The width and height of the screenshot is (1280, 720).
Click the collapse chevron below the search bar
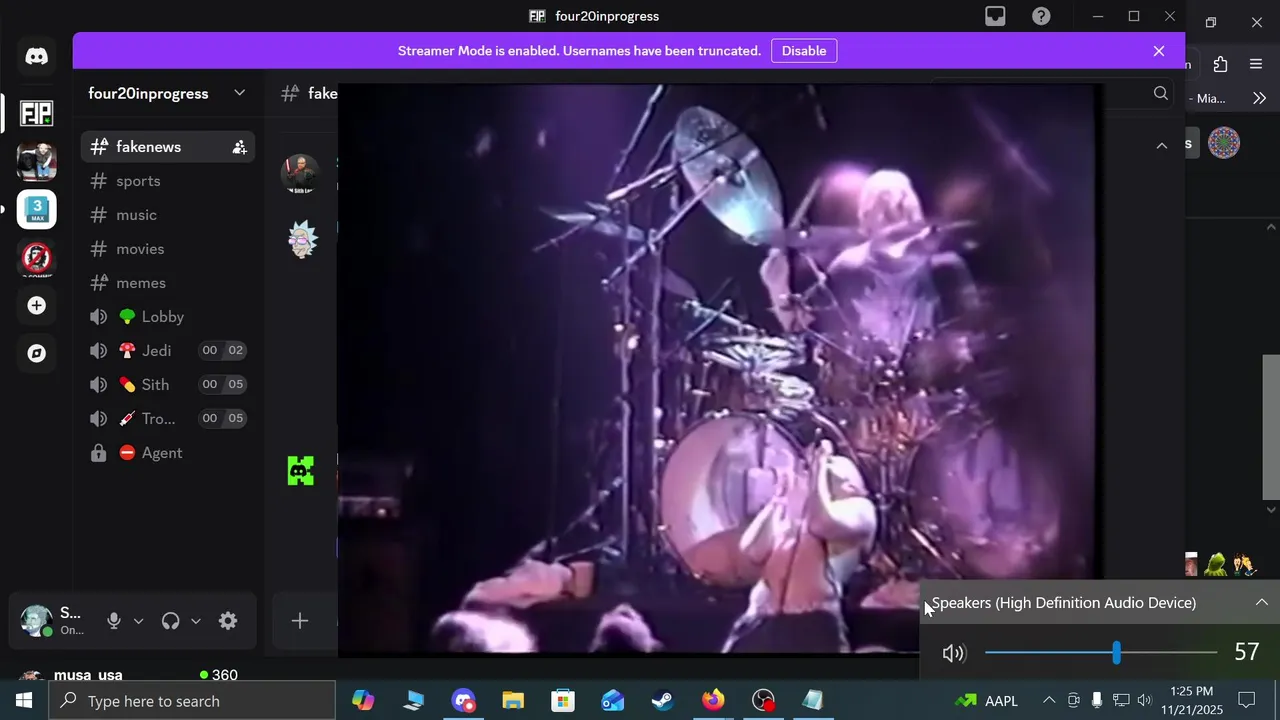click(1161, 146)
